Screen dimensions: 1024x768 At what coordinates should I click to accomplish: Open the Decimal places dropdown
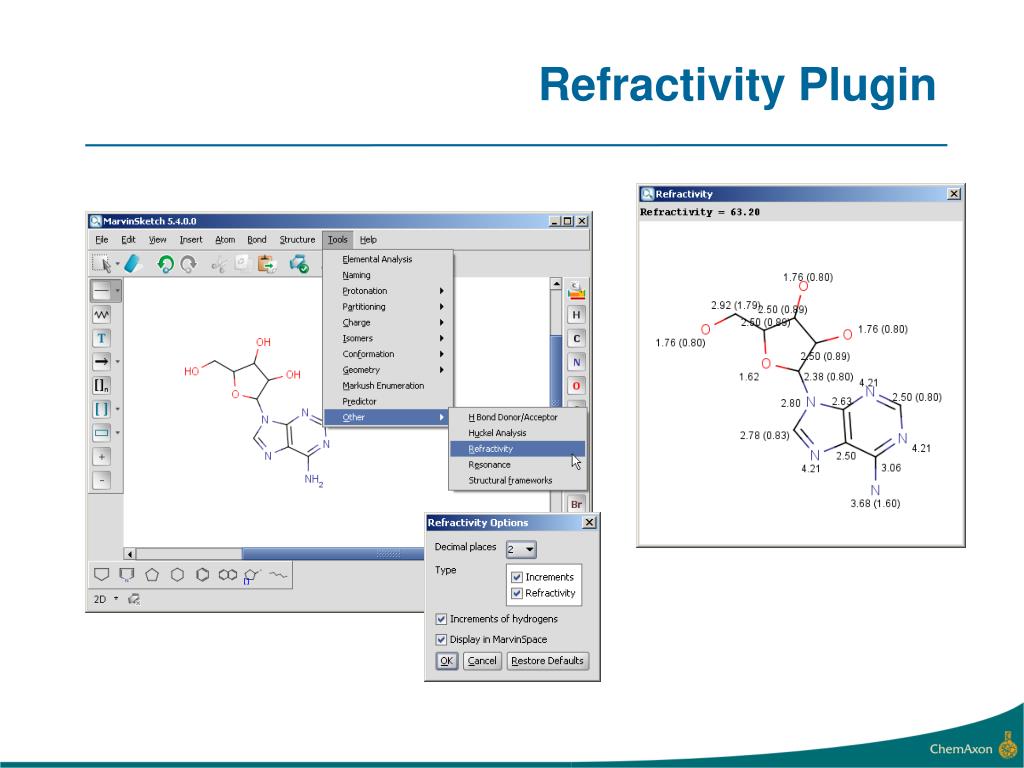pyautogui.click(x=521, y=549)
